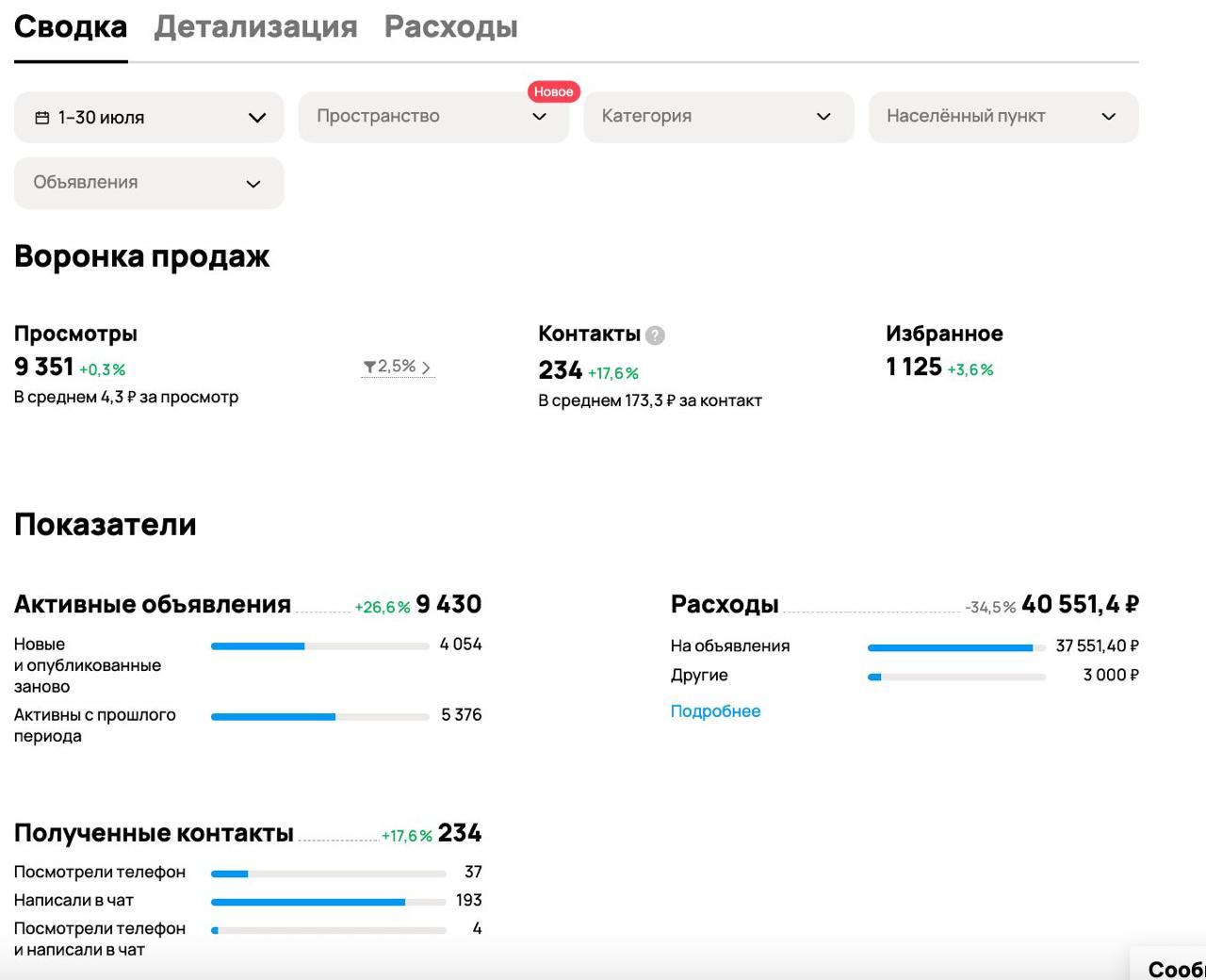Open the Объявления filter dropdown
Screen dimensions: 1206x980
[x=149, y=183]
